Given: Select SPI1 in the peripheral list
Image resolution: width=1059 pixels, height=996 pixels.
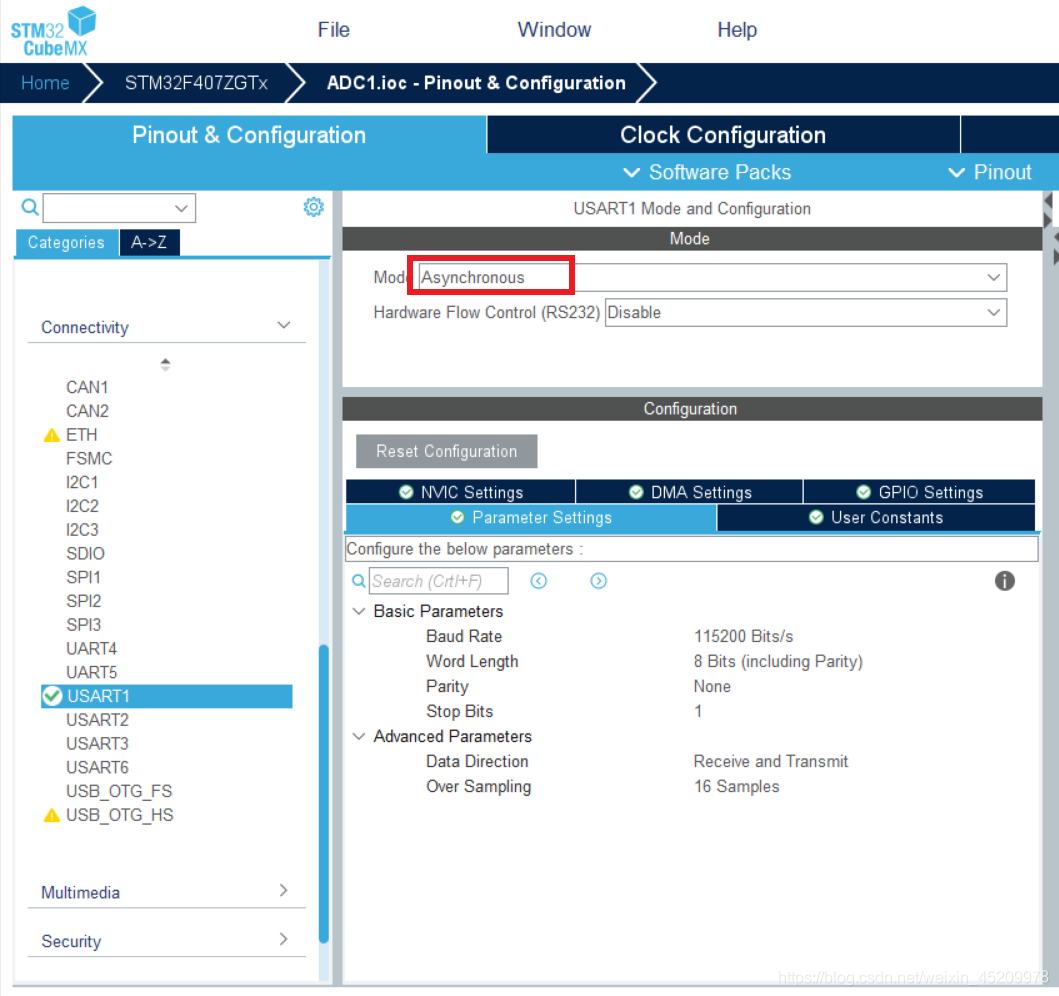Looking at the screenshot, I should pos(84,577).
